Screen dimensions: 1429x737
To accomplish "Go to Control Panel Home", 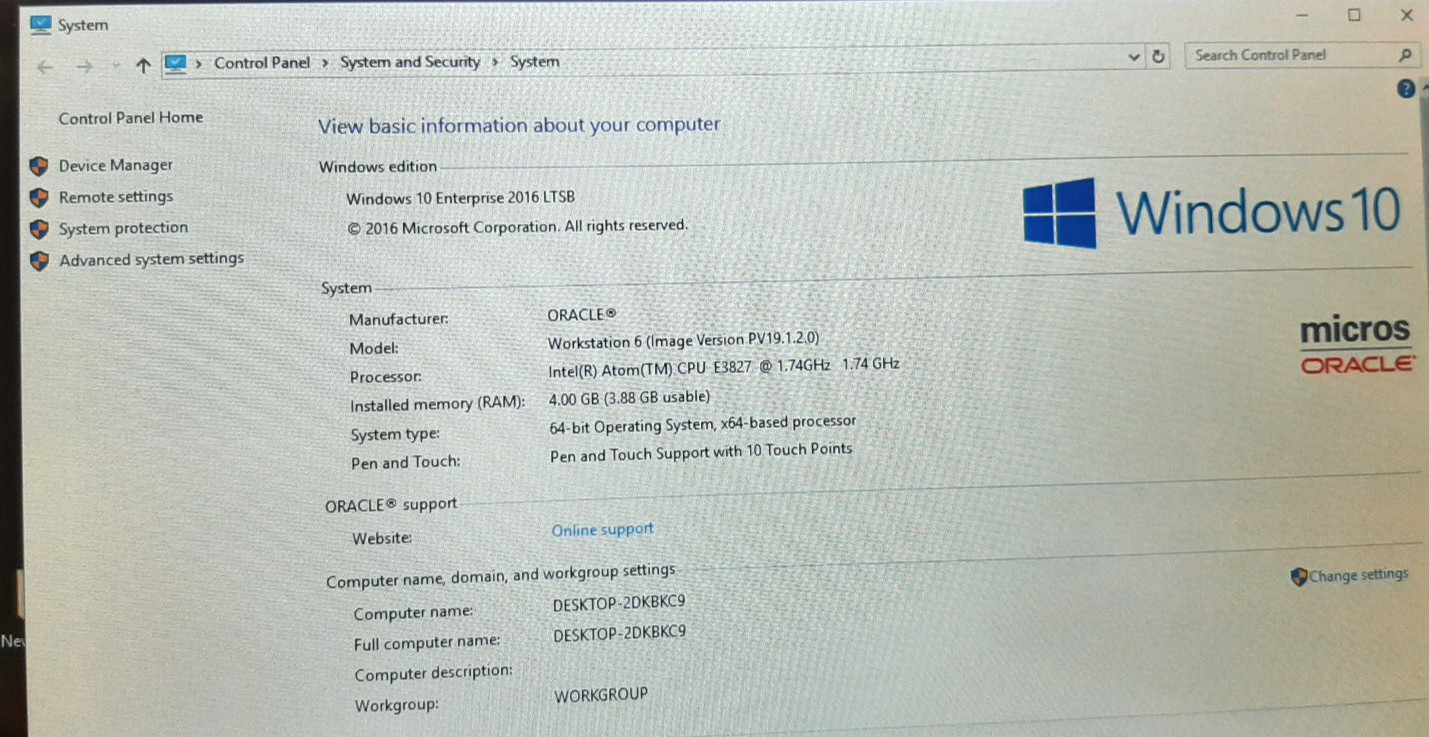I will [130, 118].
